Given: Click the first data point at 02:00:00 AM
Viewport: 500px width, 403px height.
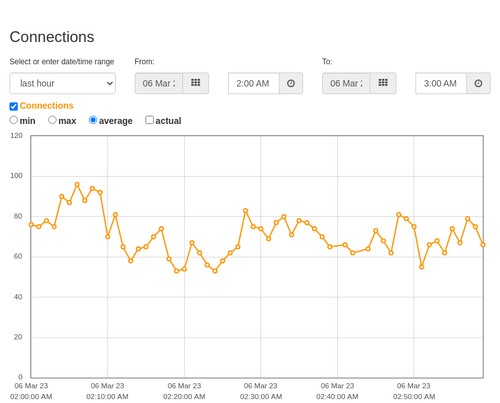Looking at the screenshot, I should click(31, 225).
